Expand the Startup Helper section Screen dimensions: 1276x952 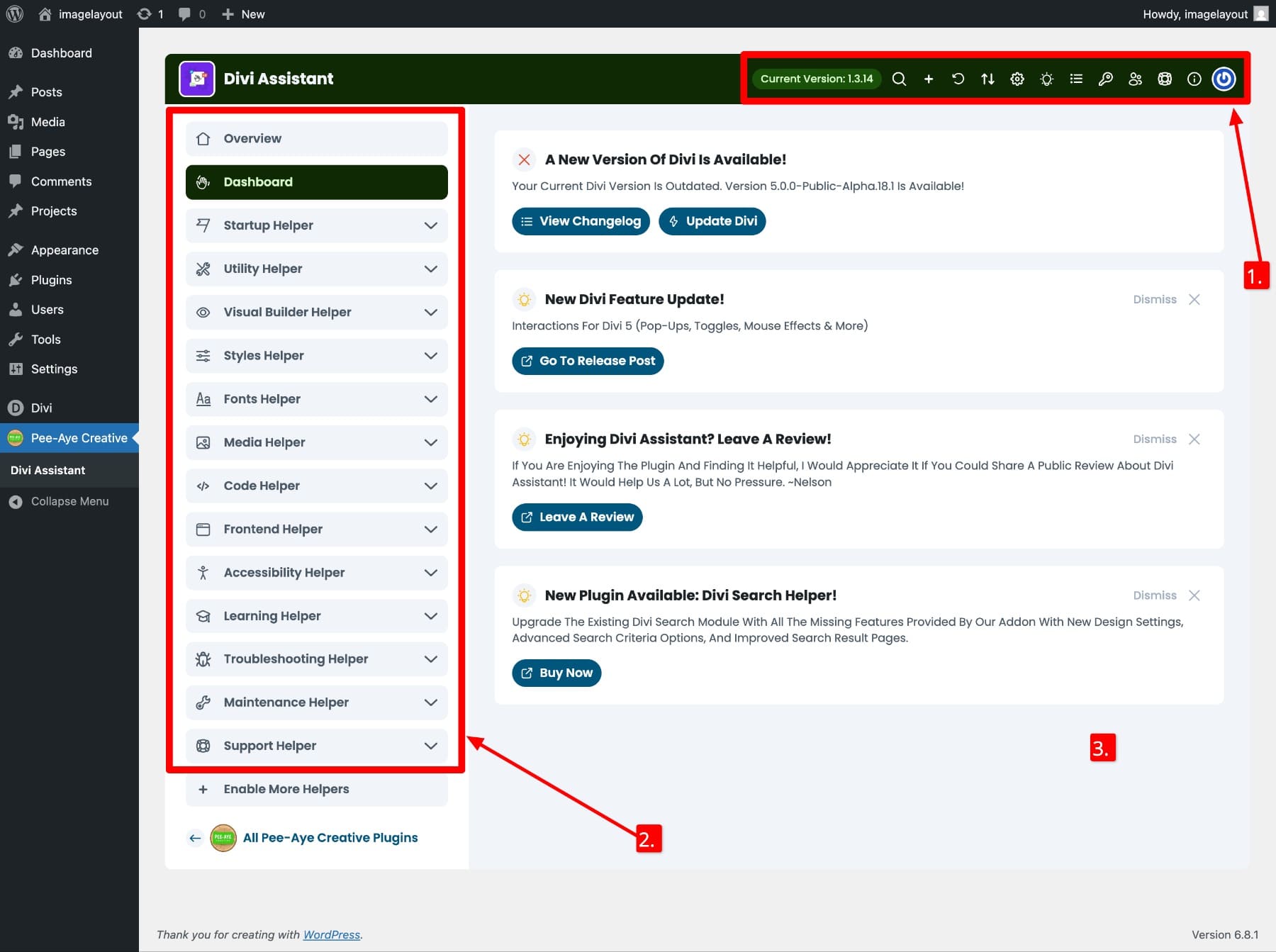(x=316, y=225)
